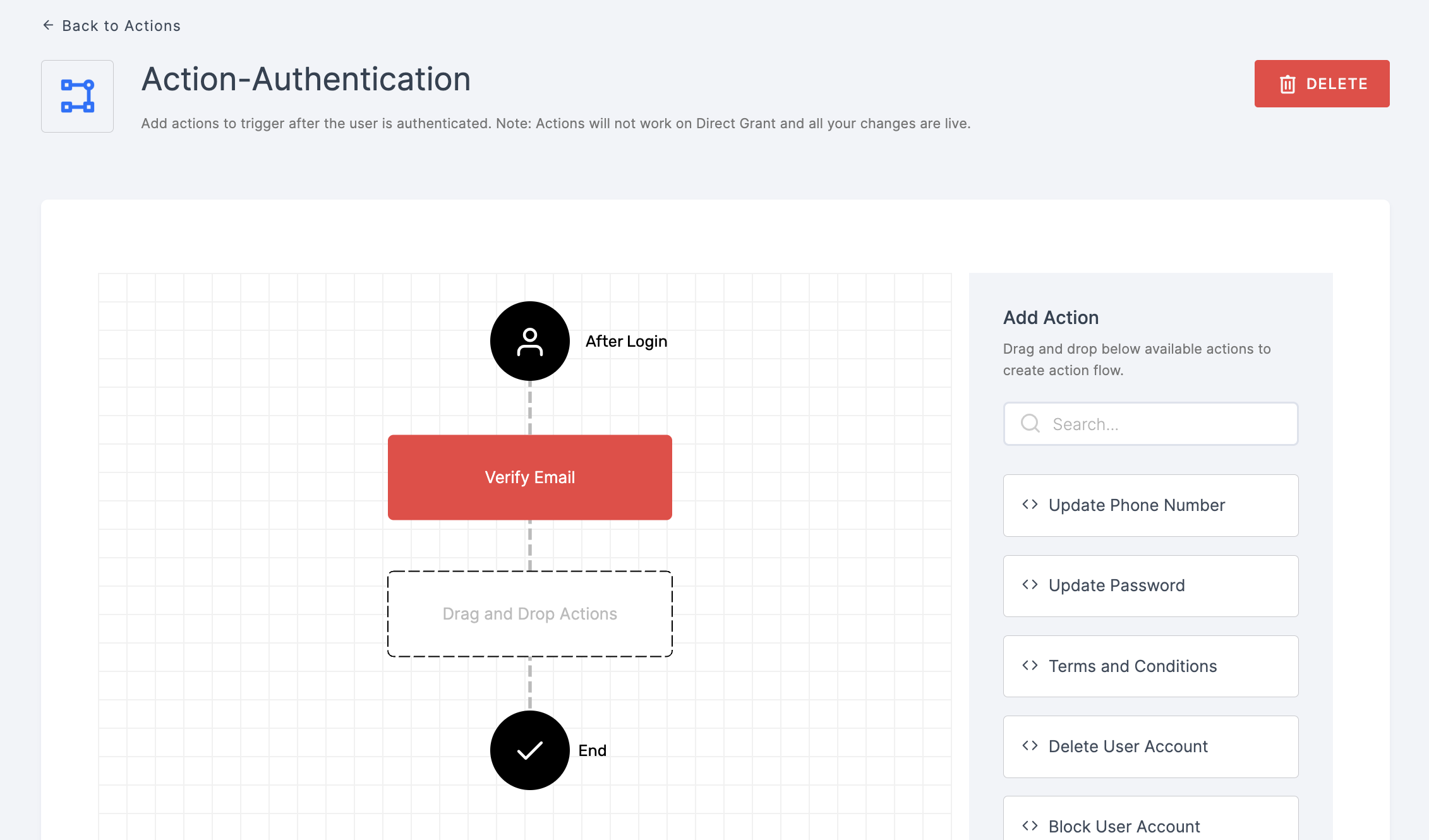The image size is (1429, 840).
Task: Click the Update Password code icon
Action: tap(1030, 585)
